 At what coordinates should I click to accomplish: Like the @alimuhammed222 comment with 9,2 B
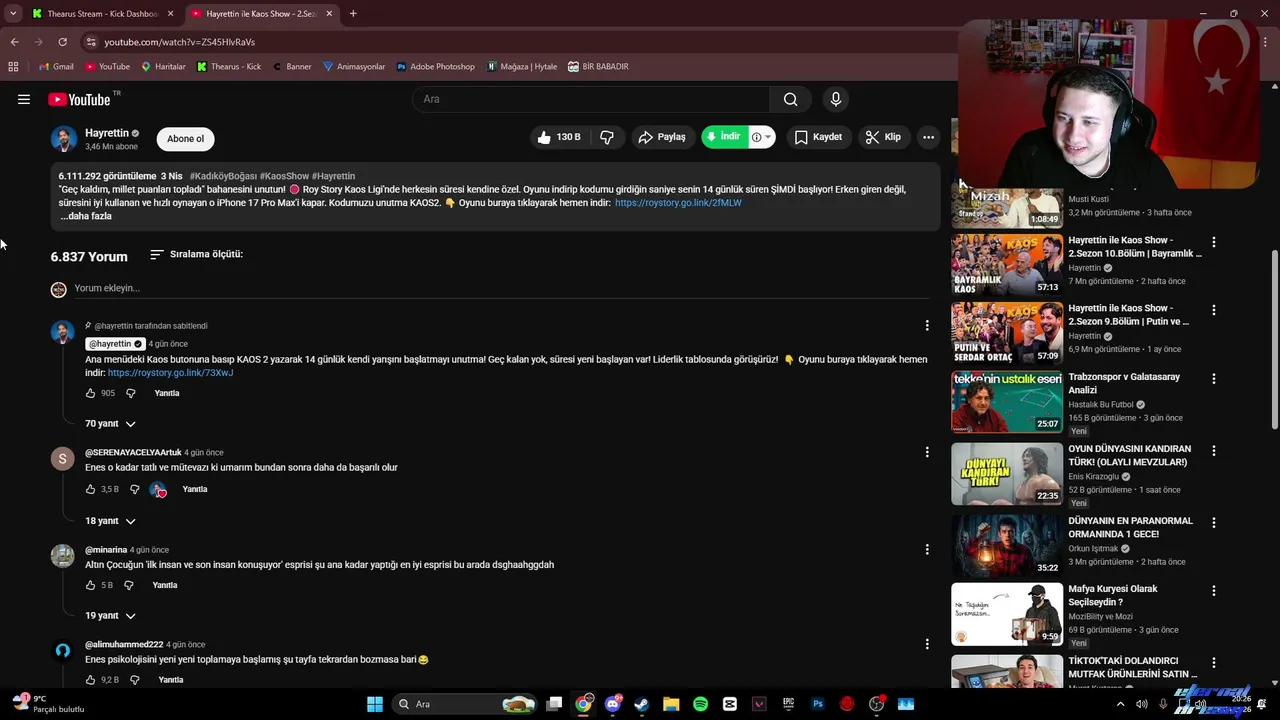tap(91, 680)
